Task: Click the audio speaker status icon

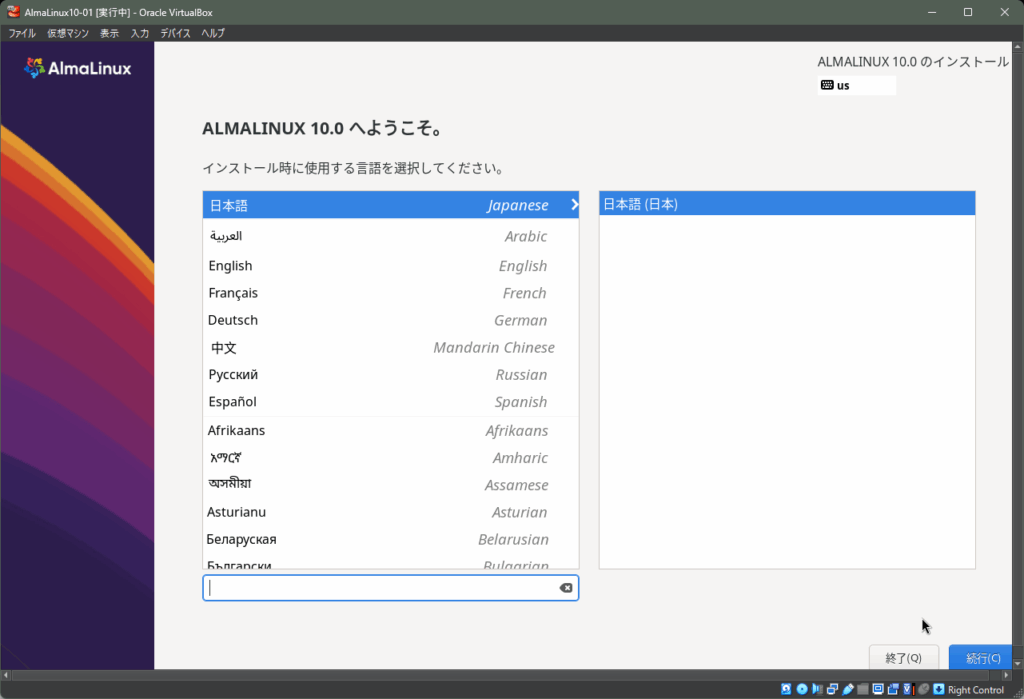Action: pos(817,689)
